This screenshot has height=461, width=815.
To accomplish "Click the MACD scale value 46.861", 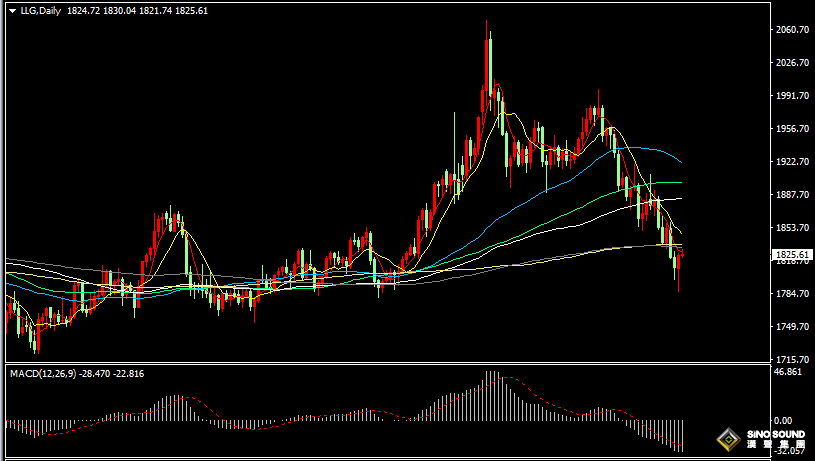I will [x=788, y=372].
